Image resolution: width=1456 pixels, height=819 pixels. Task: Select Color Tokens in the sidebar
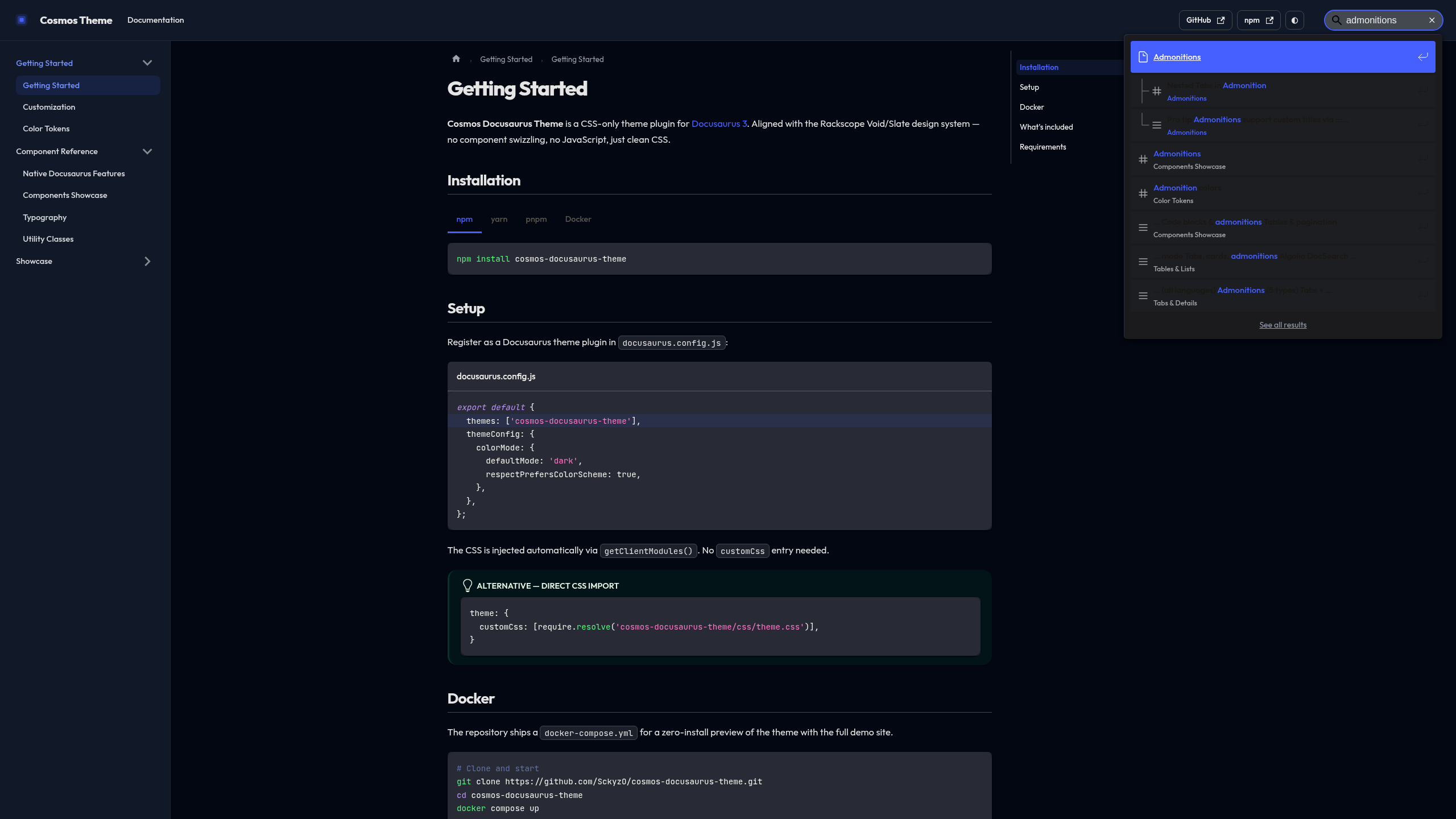coord(46,129)
